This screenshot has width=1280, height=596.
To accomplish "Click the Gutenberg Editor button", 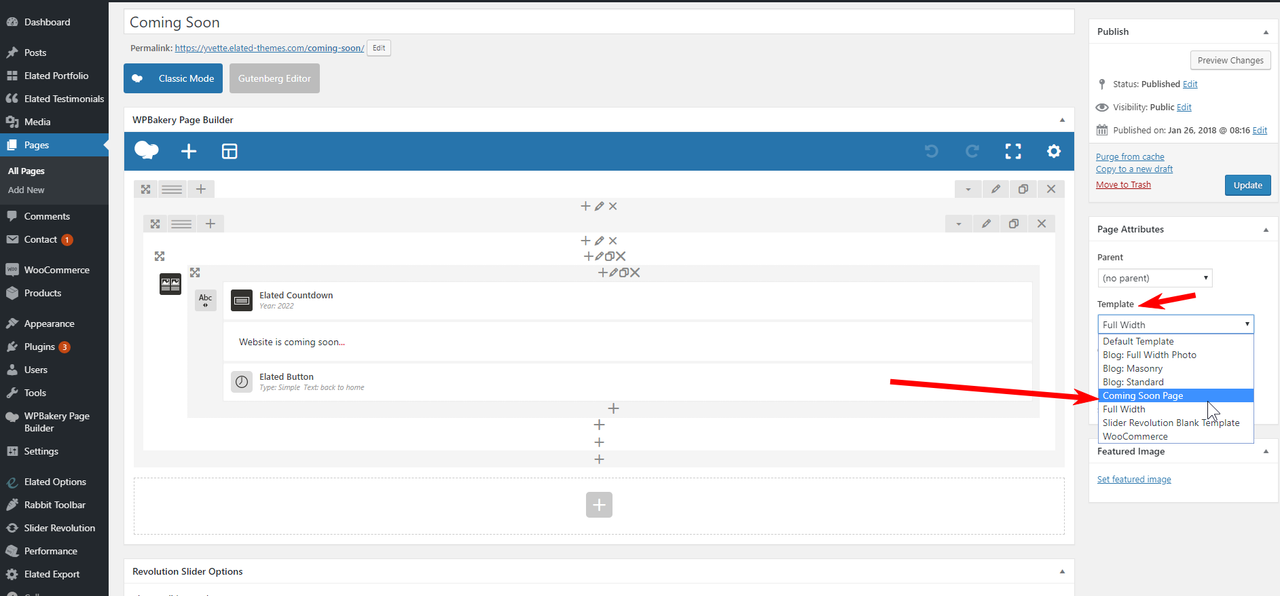I will (274, 79).
